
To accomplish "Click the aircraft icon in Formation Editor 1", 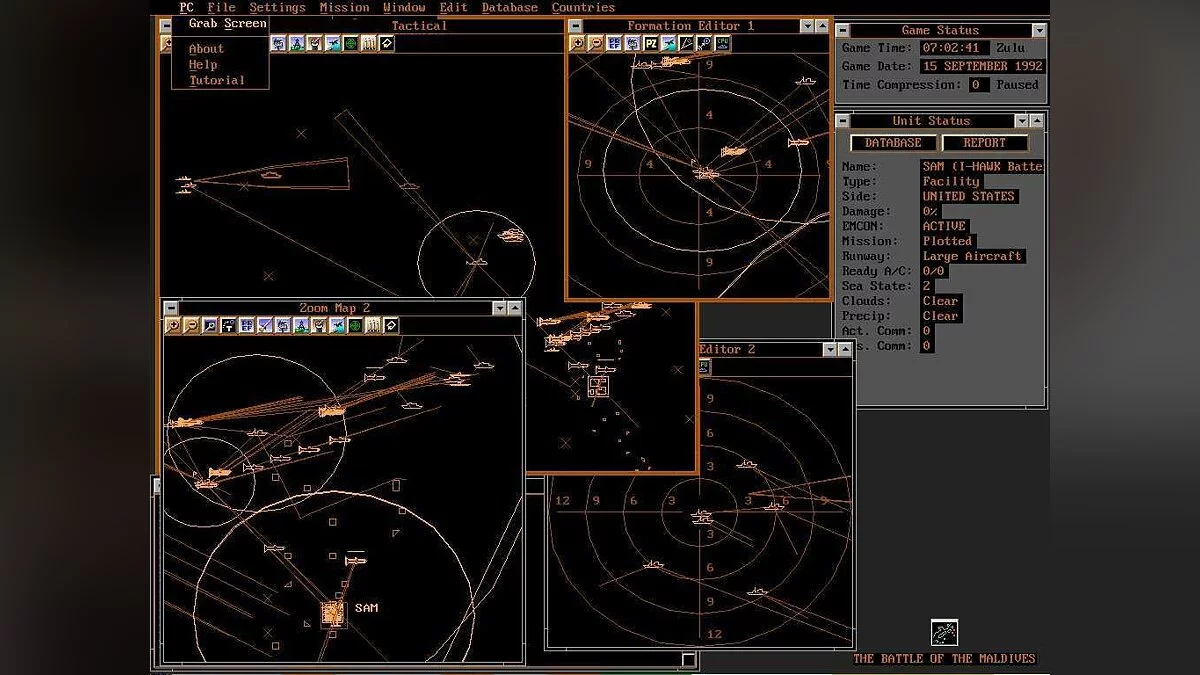I will tap(668, 44).
